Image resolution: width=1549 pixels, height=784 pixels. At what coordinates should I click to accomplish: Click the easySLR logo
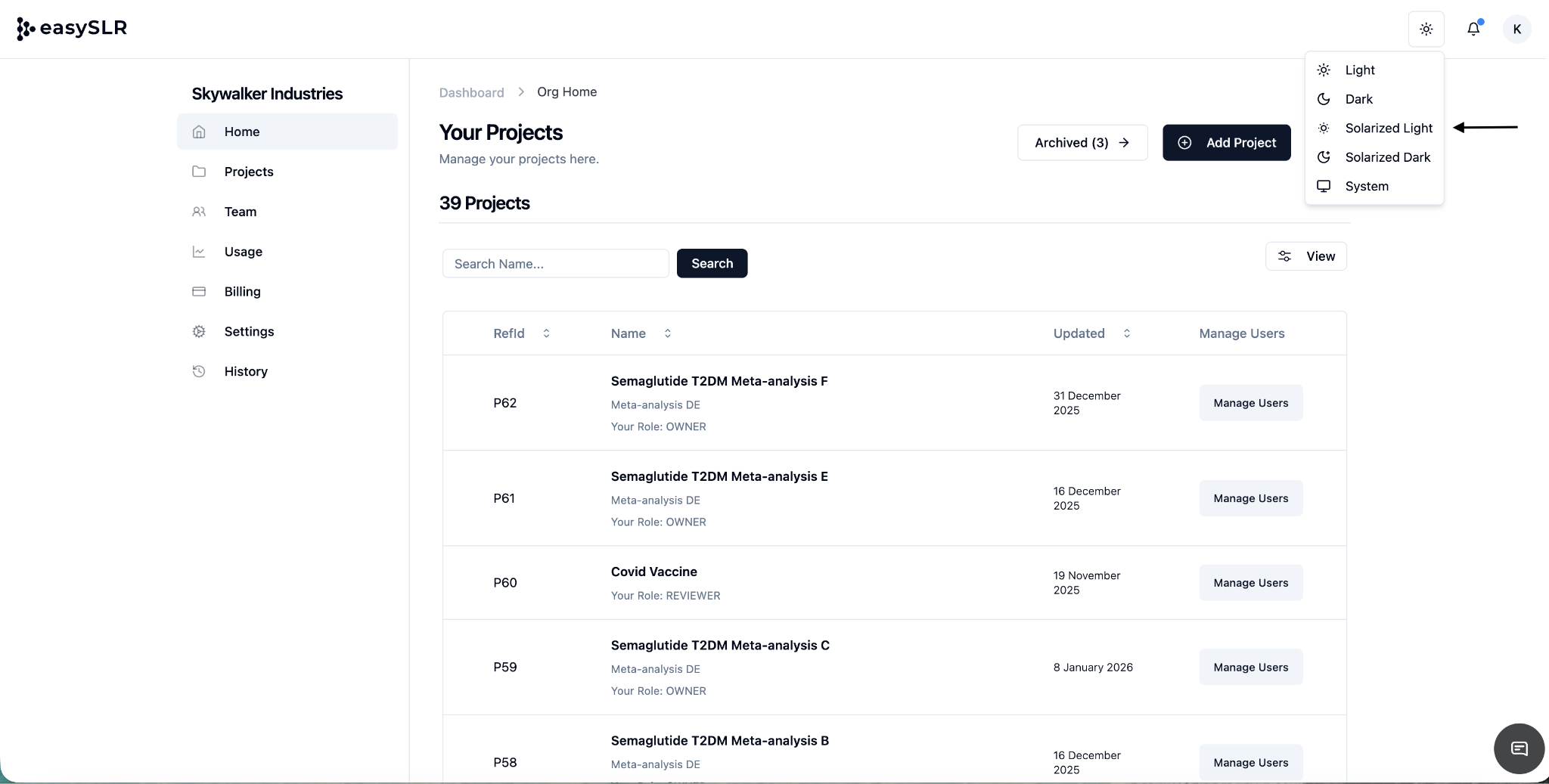click(x=72, y=28)
